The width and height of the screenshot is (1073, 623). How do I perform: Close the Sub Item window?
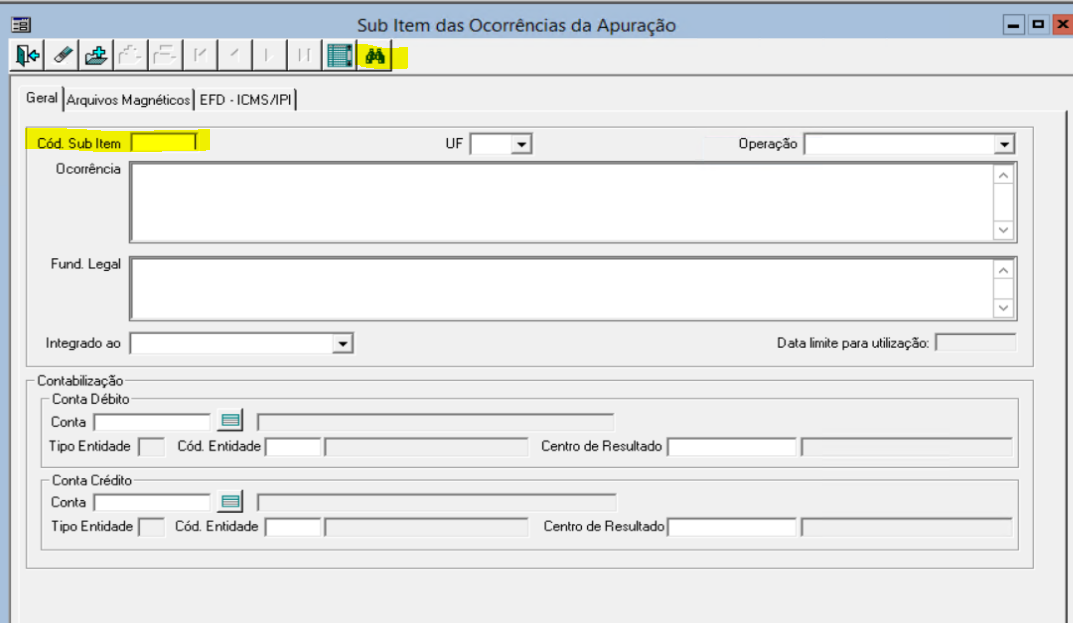tap(1062, 25)
